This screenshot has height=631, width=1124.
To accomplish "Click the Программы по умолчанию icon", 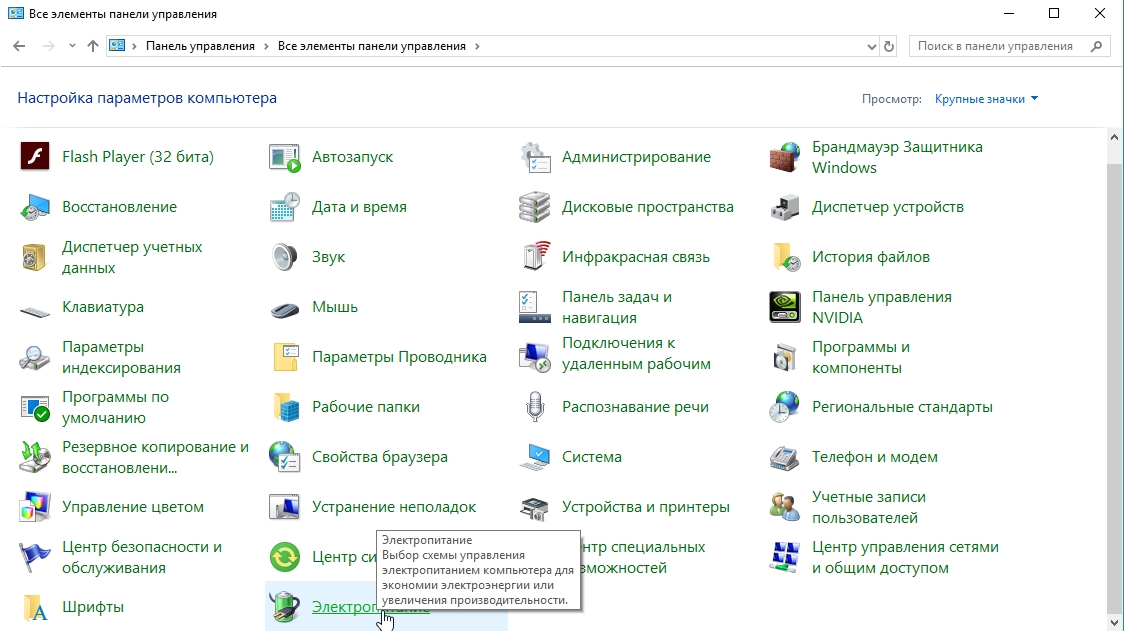I will click(34, 407).
